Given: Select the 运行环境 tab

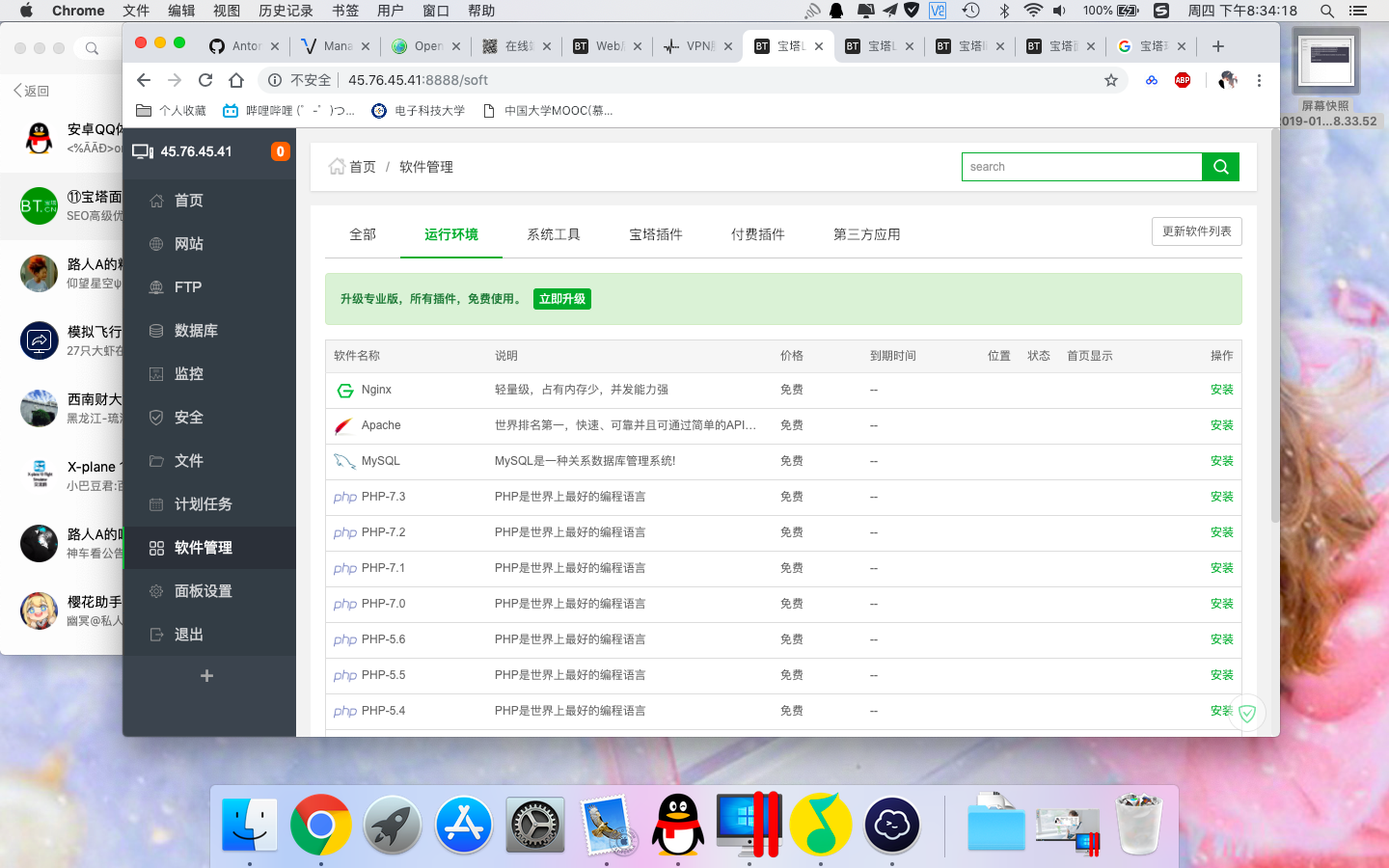Looking at the screenshot, I should 451,234.
